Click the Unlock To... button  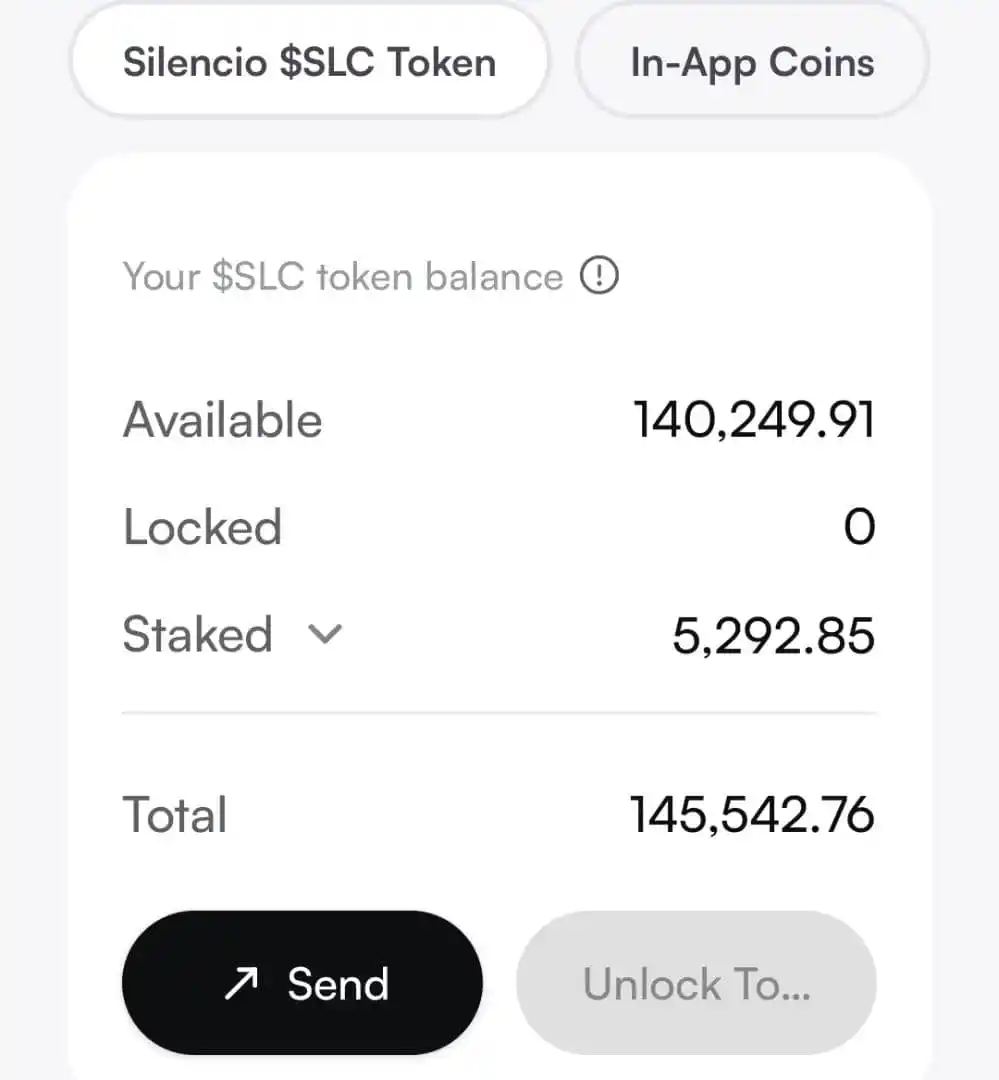click(697, 982)
